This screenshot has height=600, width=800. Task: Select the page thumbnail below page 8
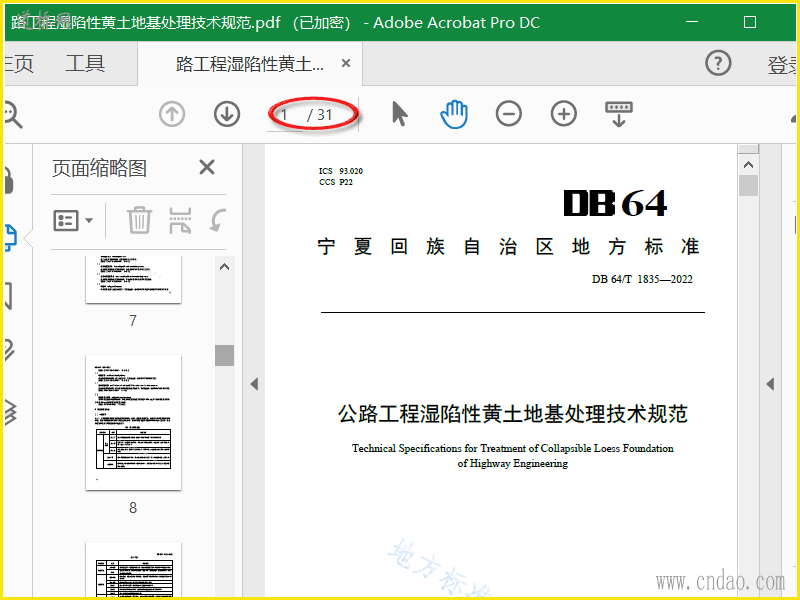(x=133, y=570)
